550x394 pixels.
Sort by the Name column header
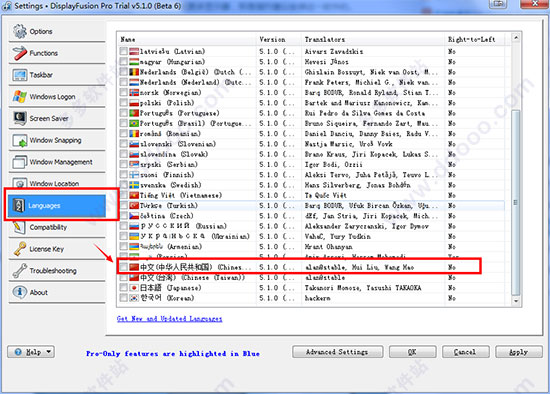pyautogui.click(x=187, y=39)
